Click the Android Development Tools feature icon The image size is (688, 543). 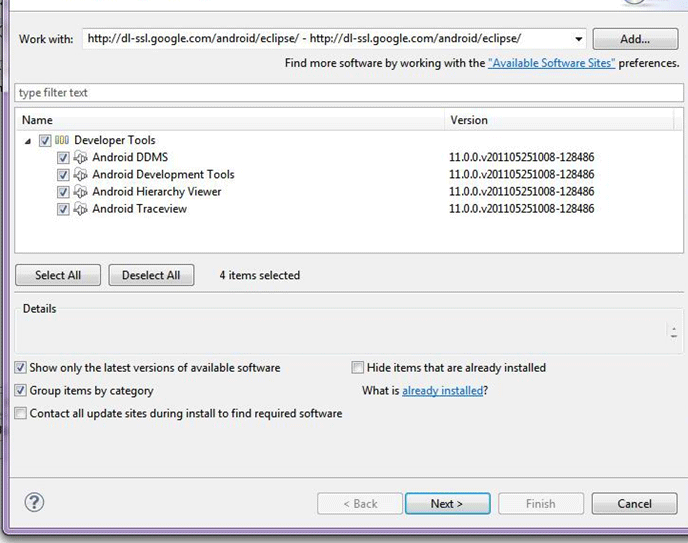tap(80, 175)
